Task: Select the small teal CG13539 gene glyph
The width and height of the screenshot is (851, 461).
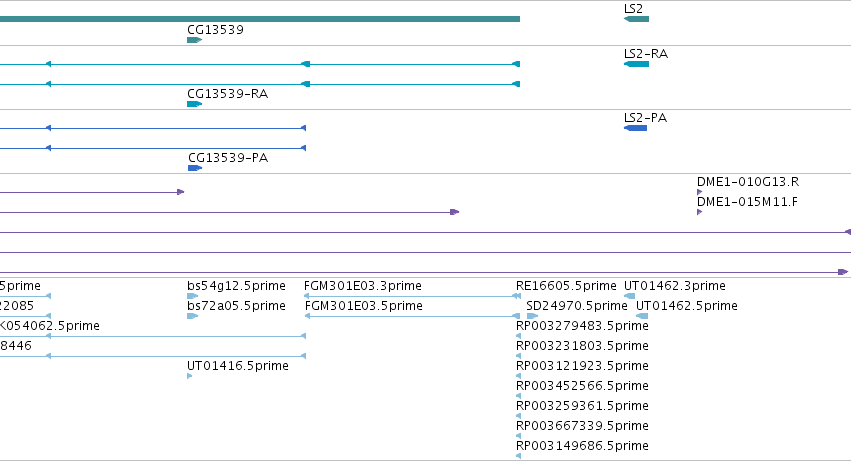Action: (194, 40)
